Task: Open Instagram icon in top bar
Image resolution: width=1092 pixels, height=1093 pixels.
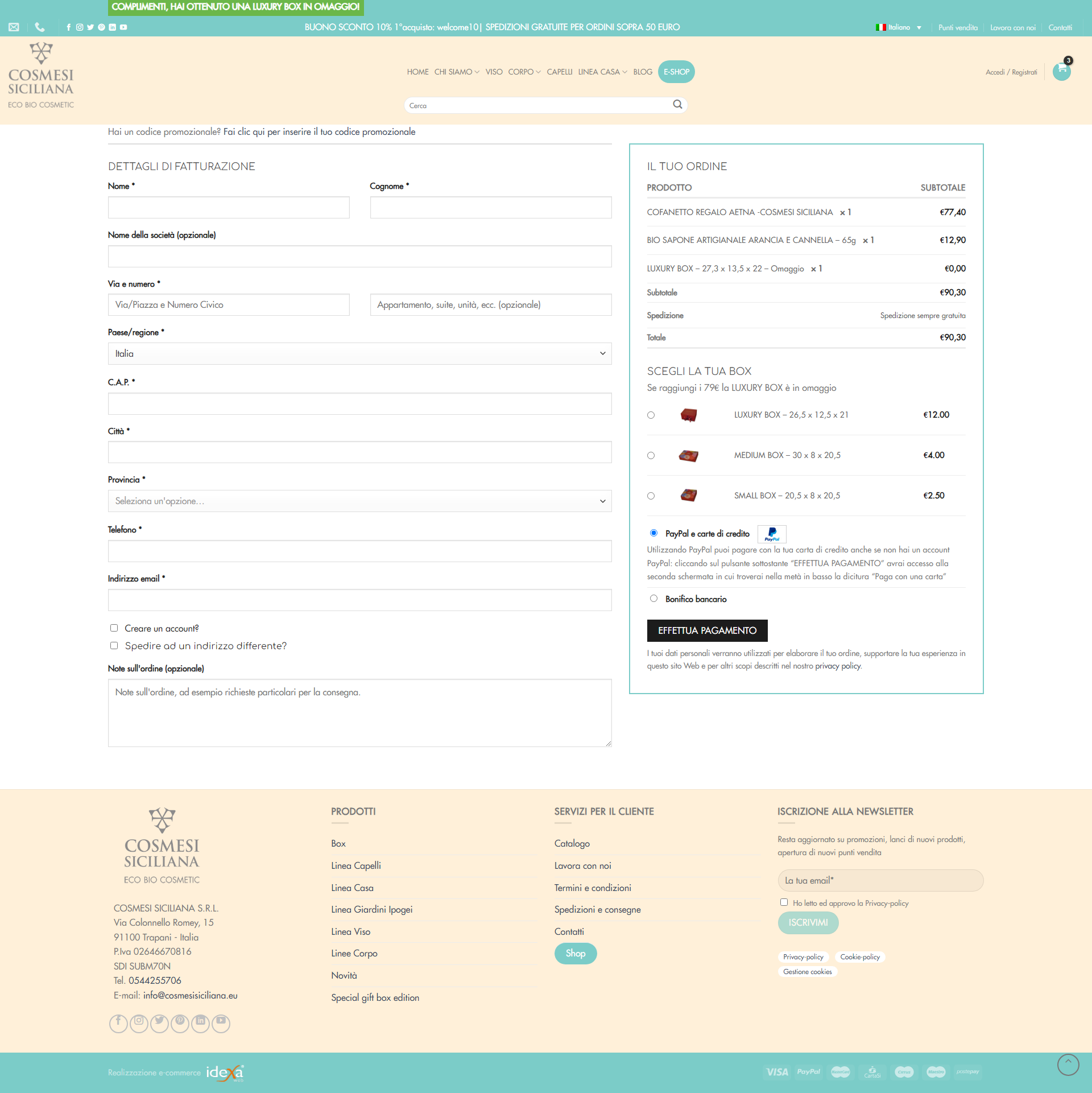Action: [80, 27]
